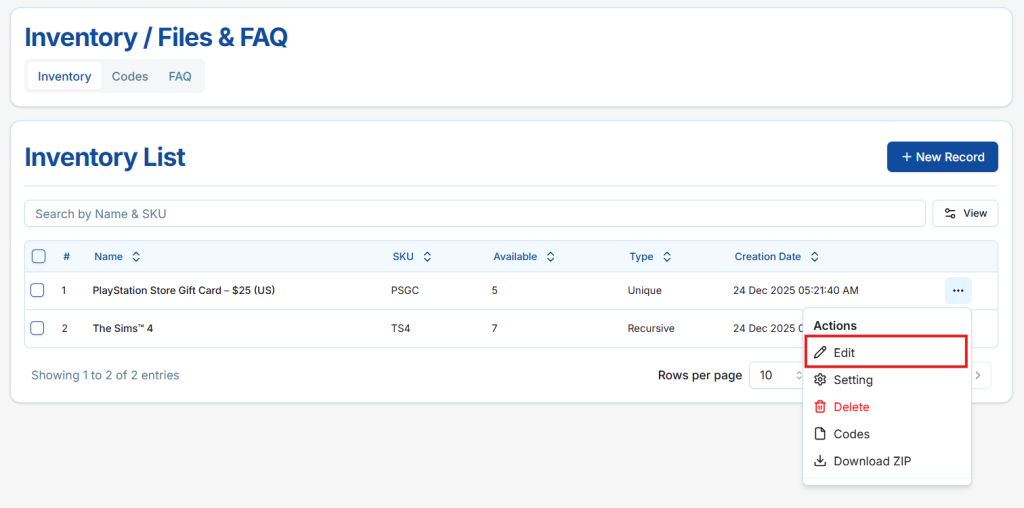Click the download icon for Download ZIP
Screen dimensions: 1024x508
820,461
